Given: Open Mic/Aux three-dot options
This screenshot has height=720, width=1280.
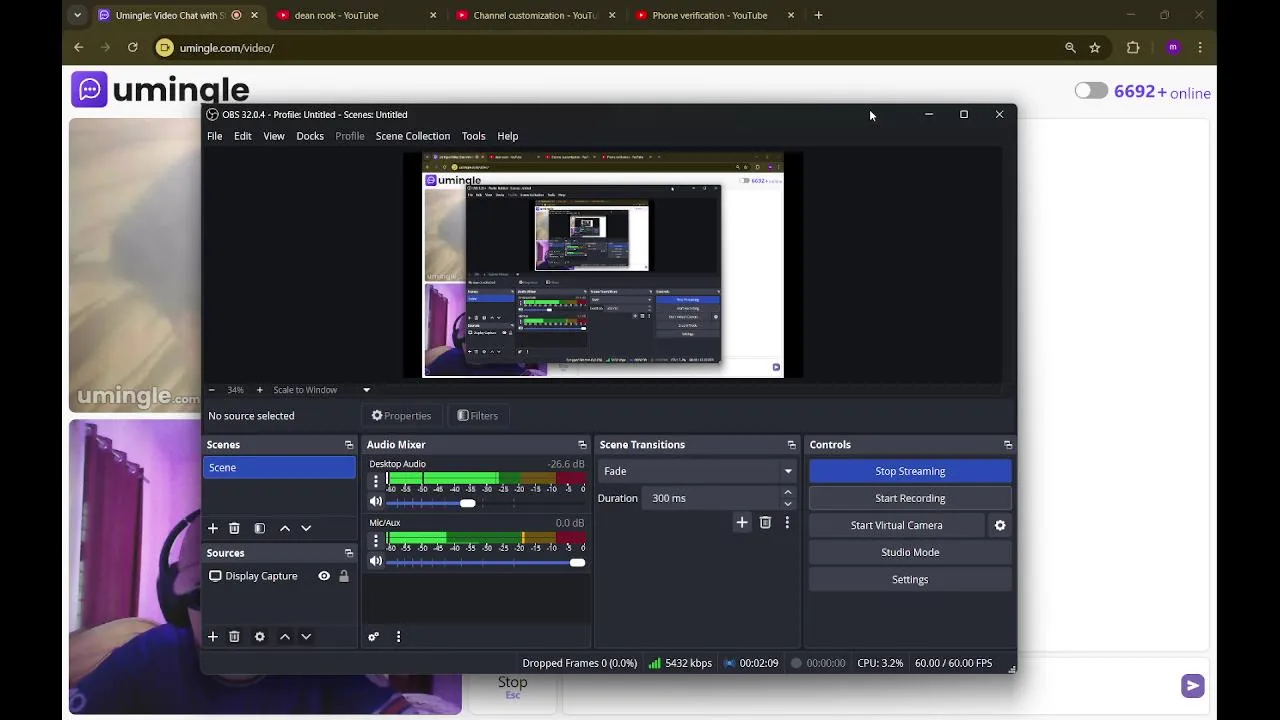Looking at the screenshot, I should [x=376, y=540].
